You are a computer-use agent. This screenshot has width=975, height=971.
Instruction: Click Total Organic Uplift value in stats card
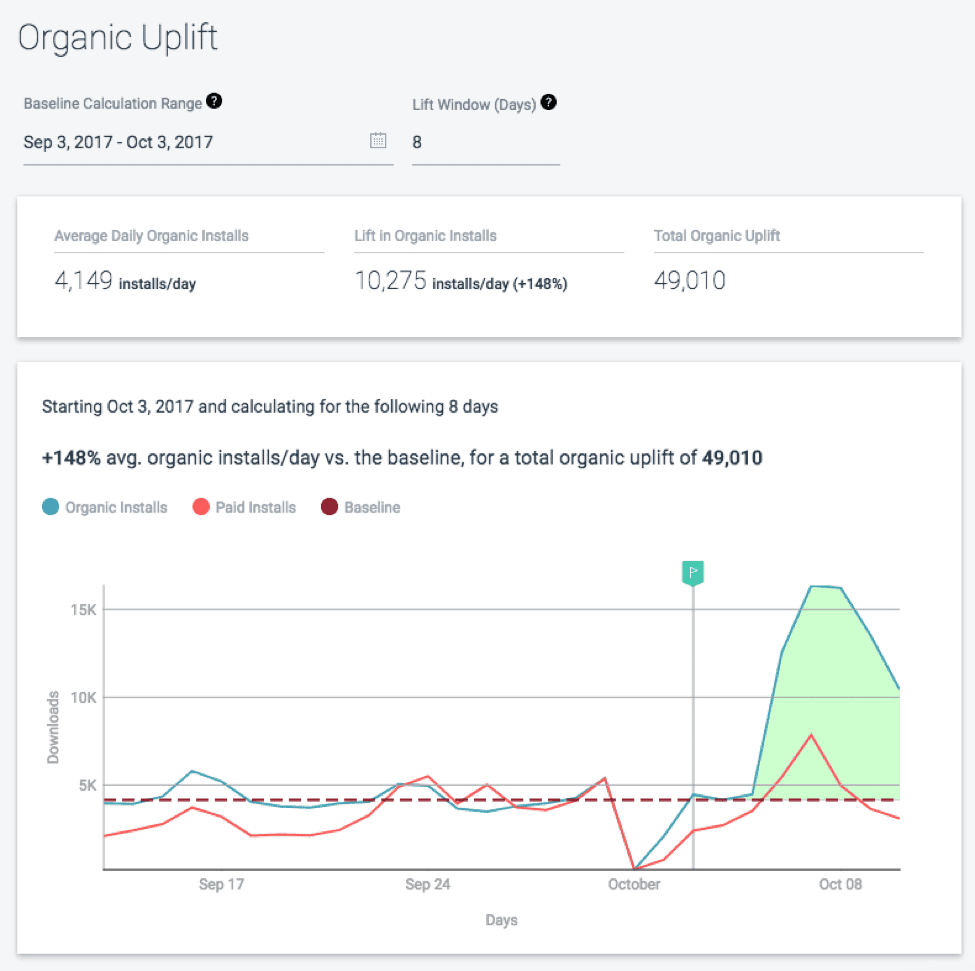pos(690,282)
